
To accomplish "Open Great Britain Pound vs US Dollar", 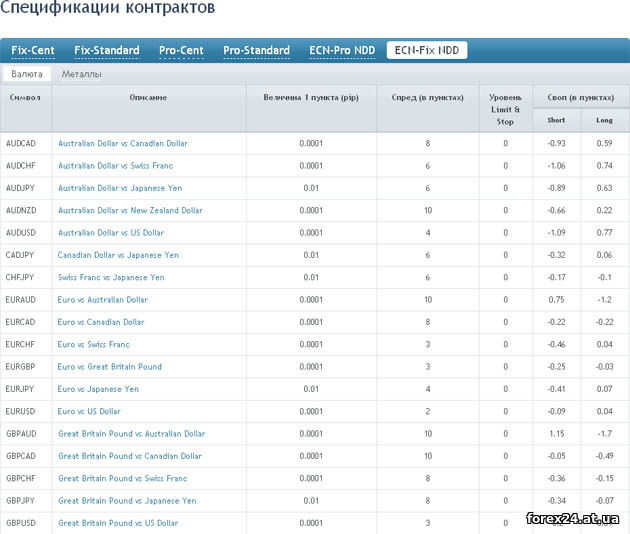I will pos(118,523).
